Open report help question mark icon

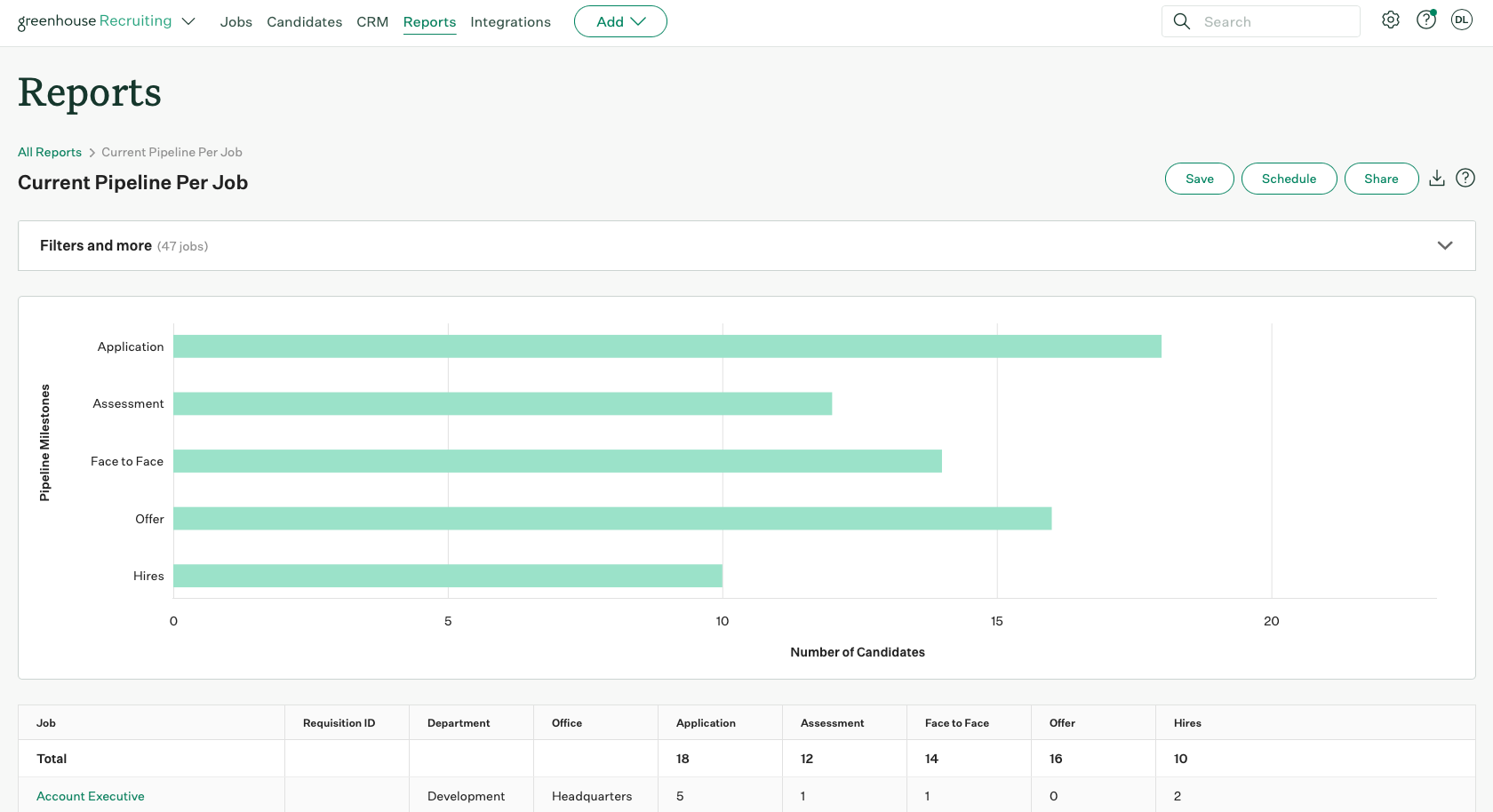pos(1465,179)
